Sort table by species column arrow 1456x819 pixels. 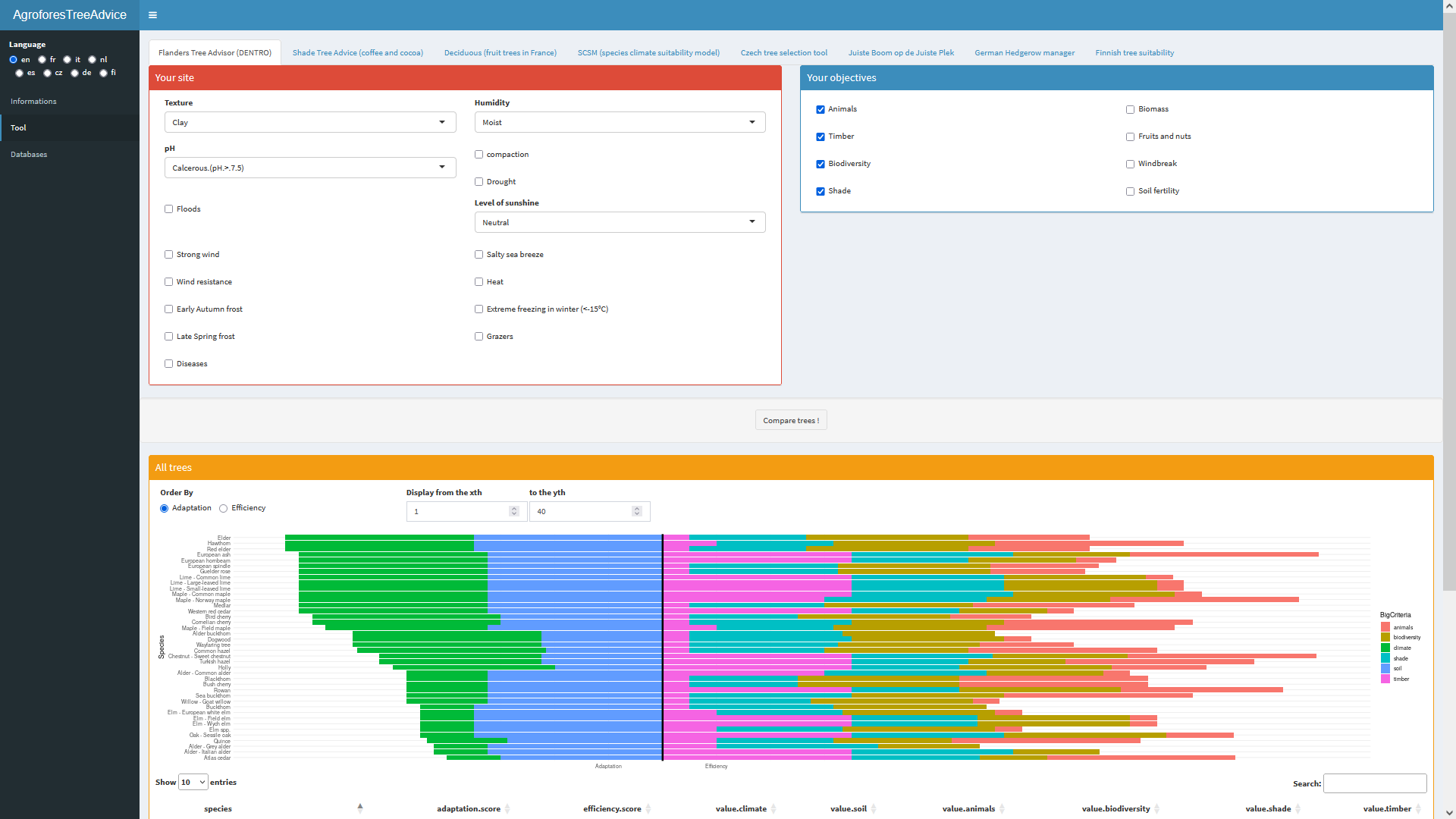click(x=360, y=808)
